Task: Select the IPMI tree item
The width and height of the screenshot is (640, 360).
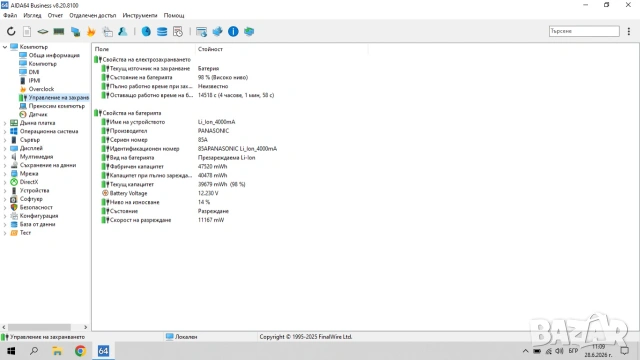Action: coord(34,80)
